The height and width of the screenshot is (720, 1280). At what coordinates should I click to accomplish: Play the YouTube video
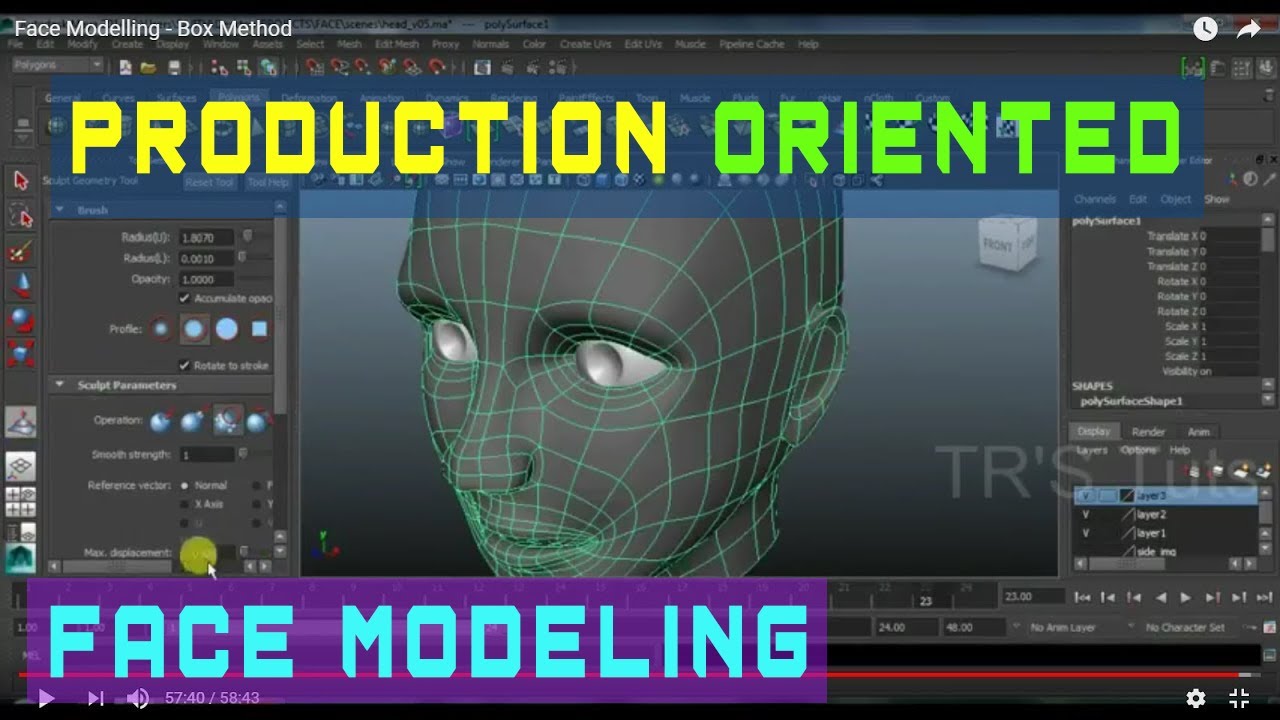(45, 698)
